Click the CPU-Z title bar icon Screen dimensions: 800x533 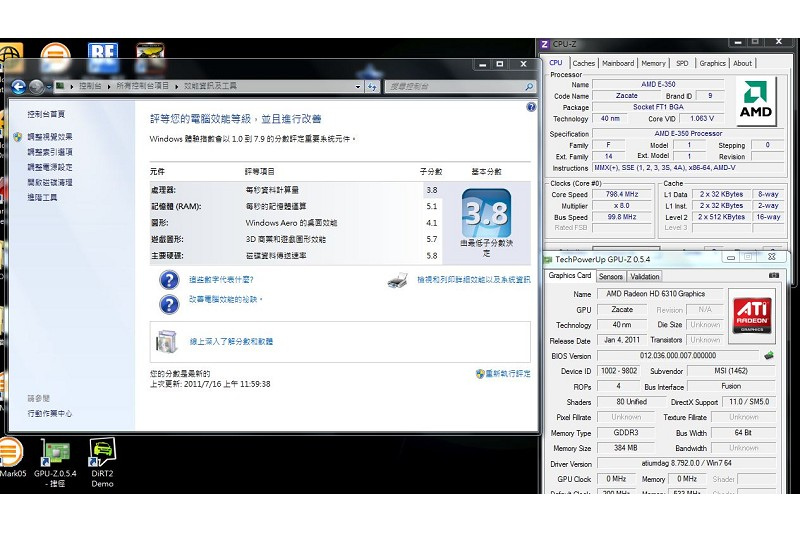click(545, 44)
